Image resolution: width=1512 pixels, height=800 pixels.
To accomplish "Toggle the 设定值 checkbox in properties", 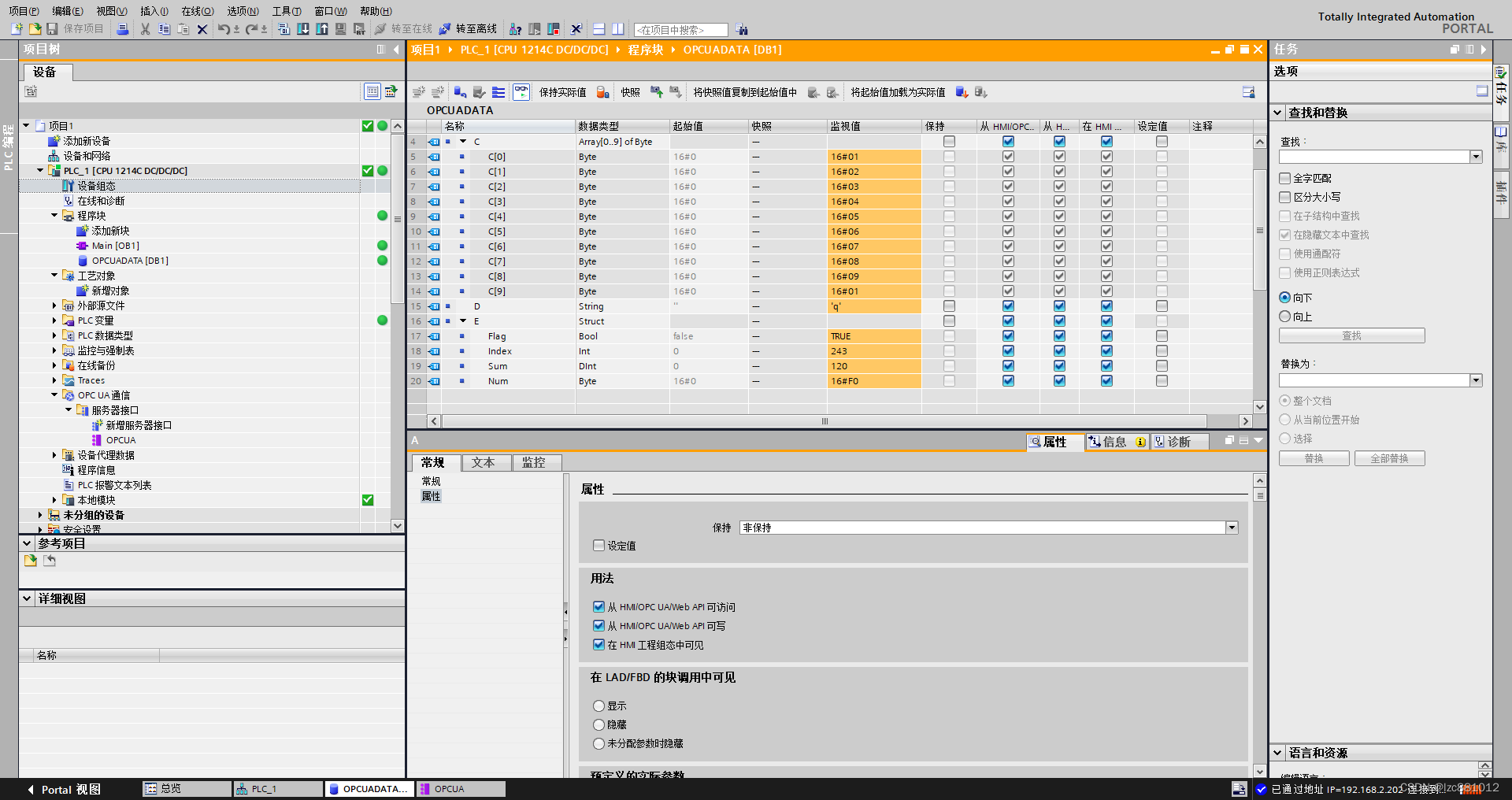I will click(x=598, y=546).
